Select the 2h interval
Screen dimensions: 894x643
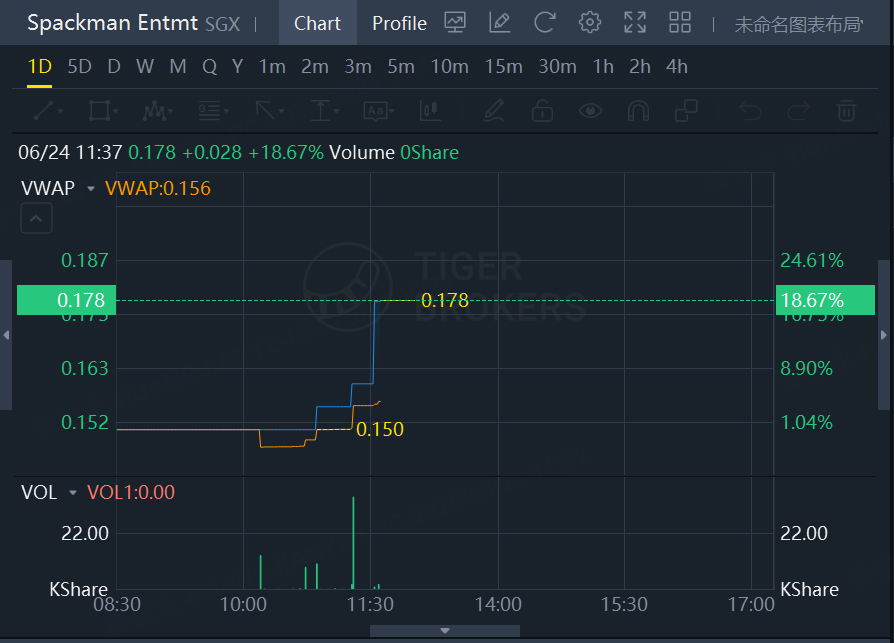(640, 67)
